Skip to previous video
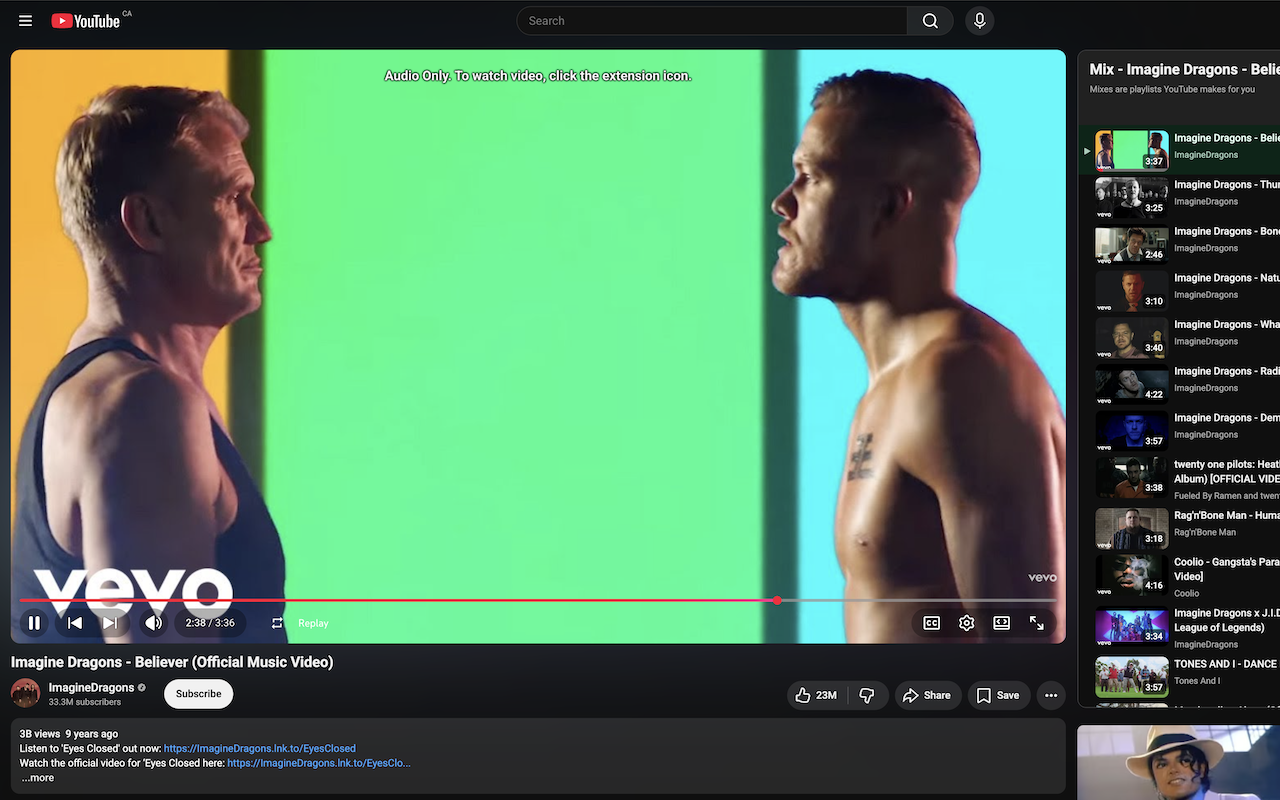1280x800 pixels. click(x=75, y=623)
